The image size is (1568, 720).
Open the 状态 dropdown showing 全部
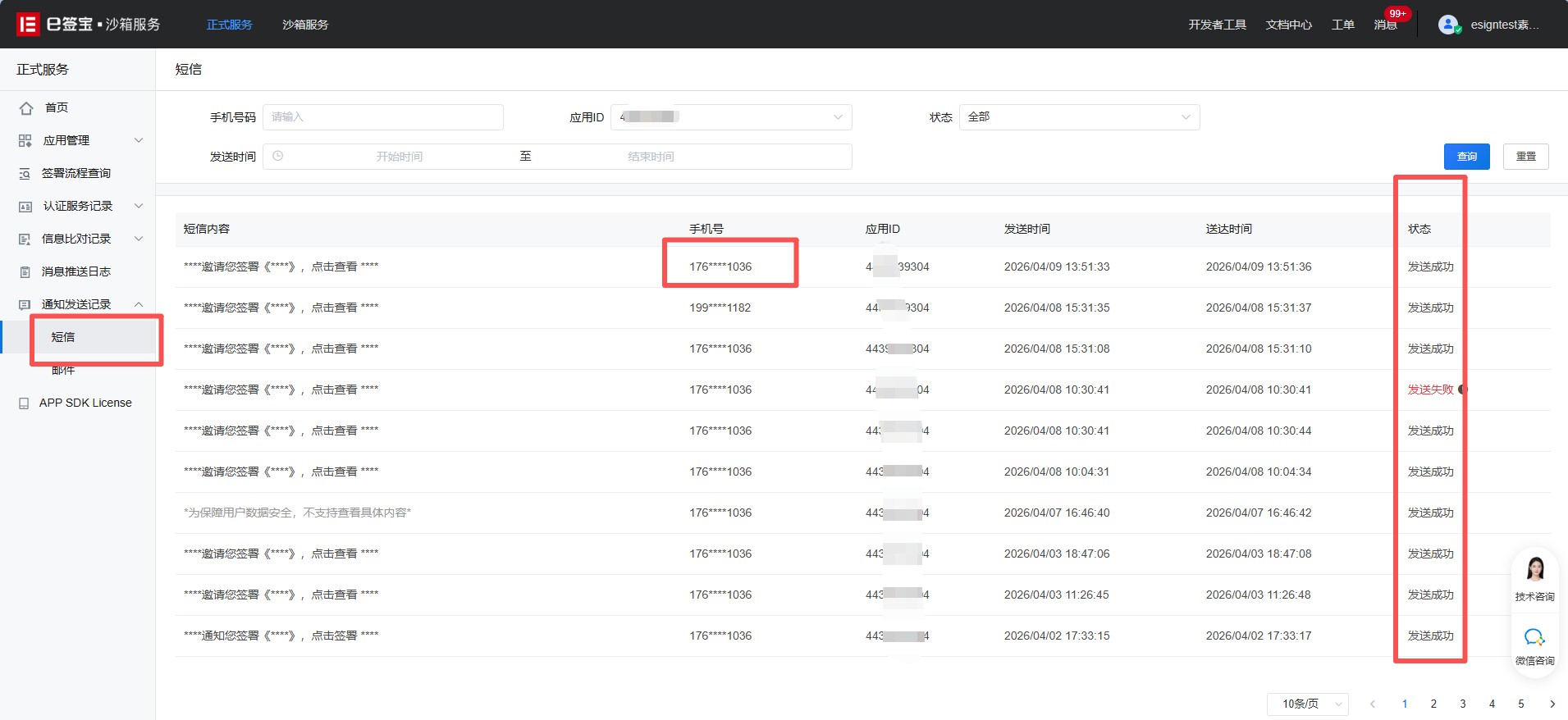[x=1078, y=117]
